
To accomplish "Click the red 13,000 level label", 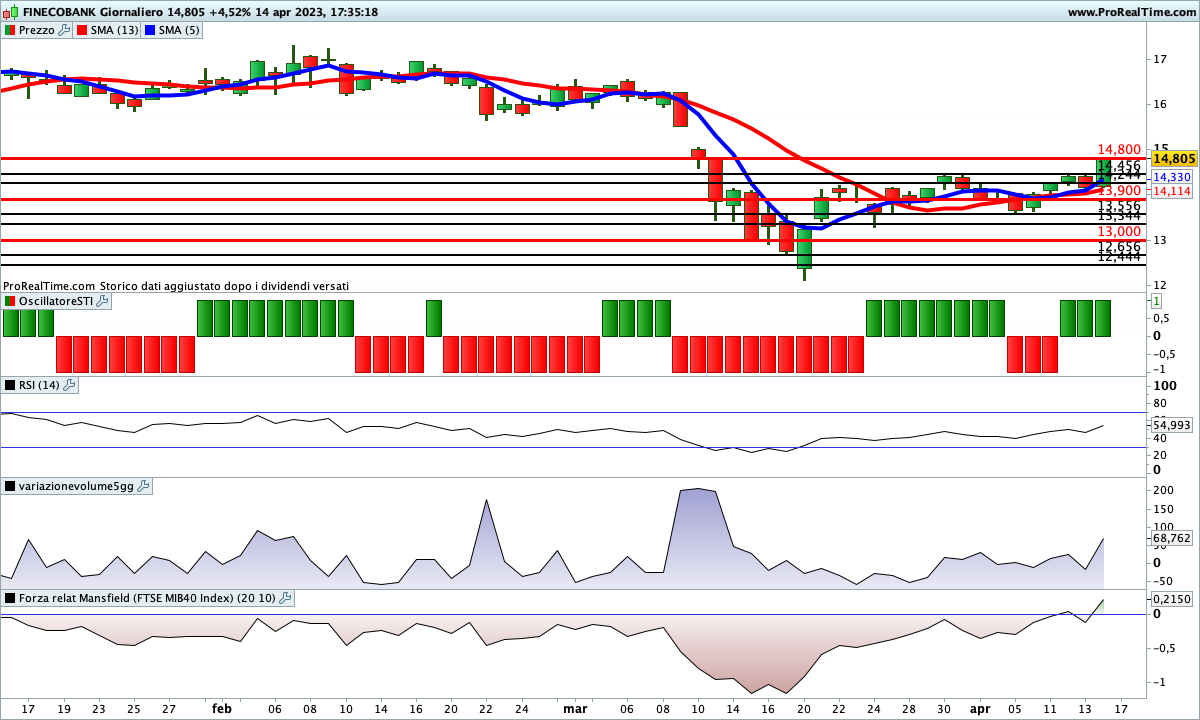I will pos(1119,232).
